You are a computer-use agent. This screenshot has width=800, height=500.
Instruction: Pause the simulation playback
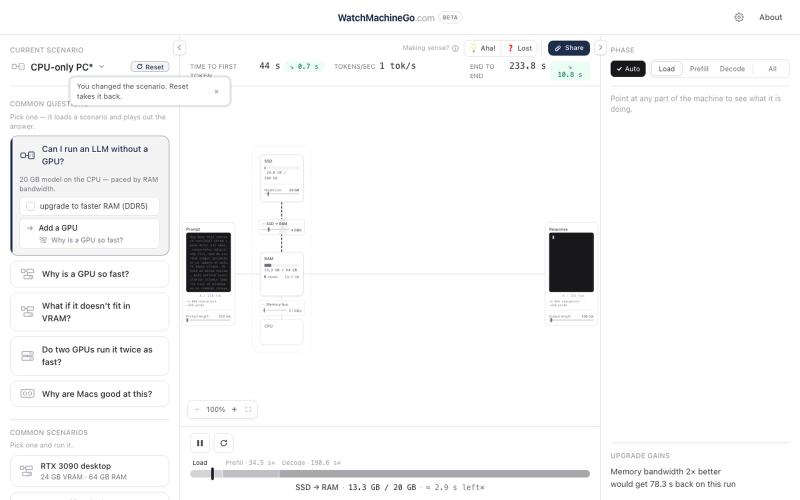[200, 443]
